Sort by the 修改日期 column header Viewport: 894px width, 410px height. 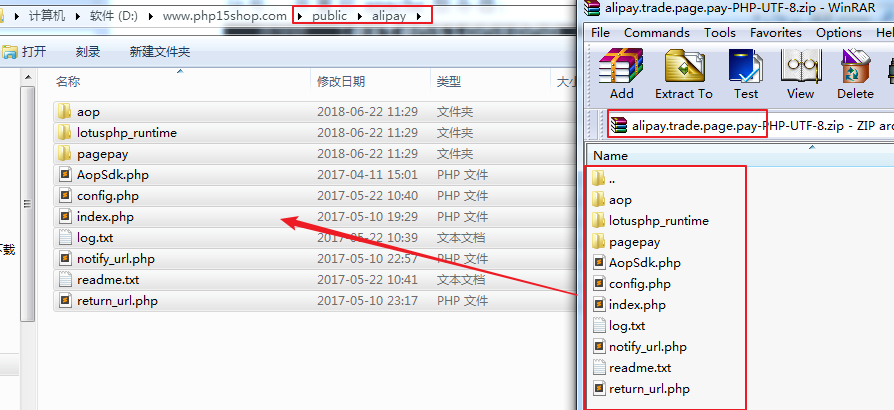[x=341, y=81]
